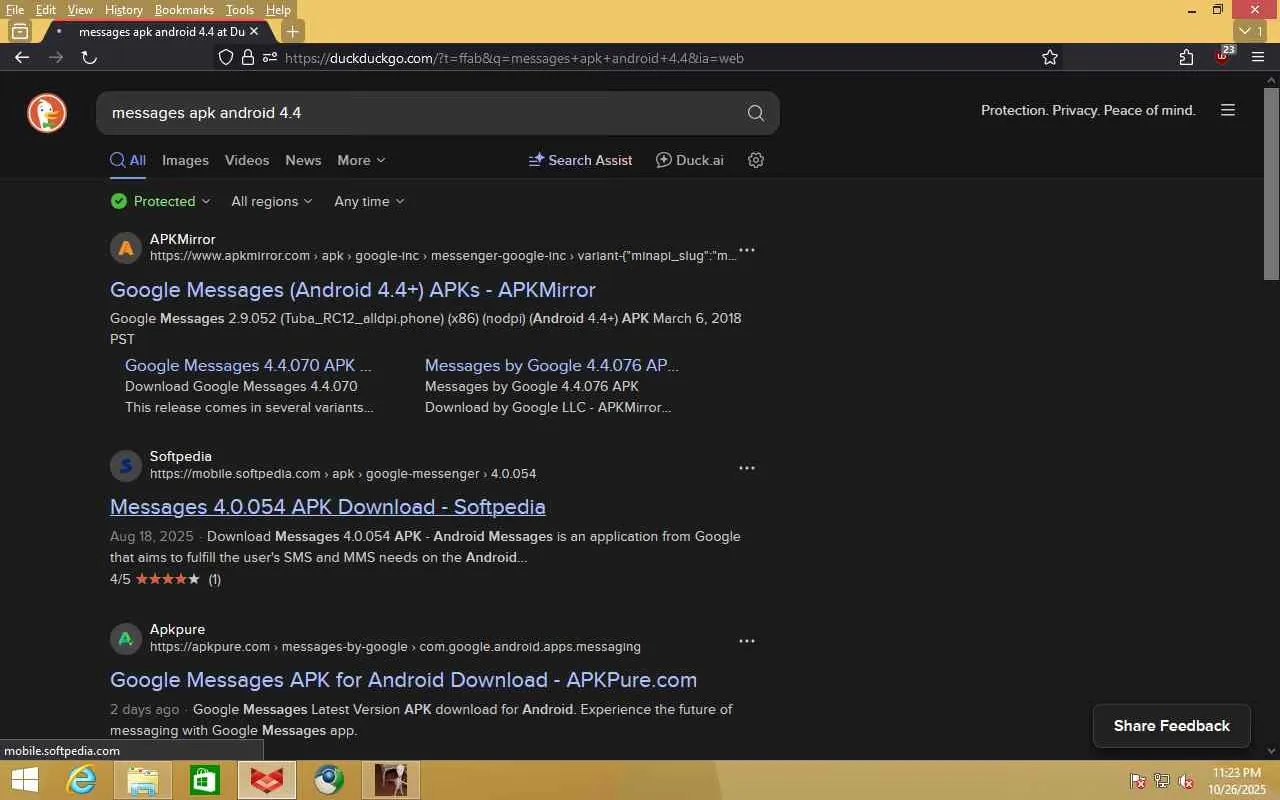1280x800 pixels.
Task: Open a new tab with the plus button
Action: click(292, 31)
